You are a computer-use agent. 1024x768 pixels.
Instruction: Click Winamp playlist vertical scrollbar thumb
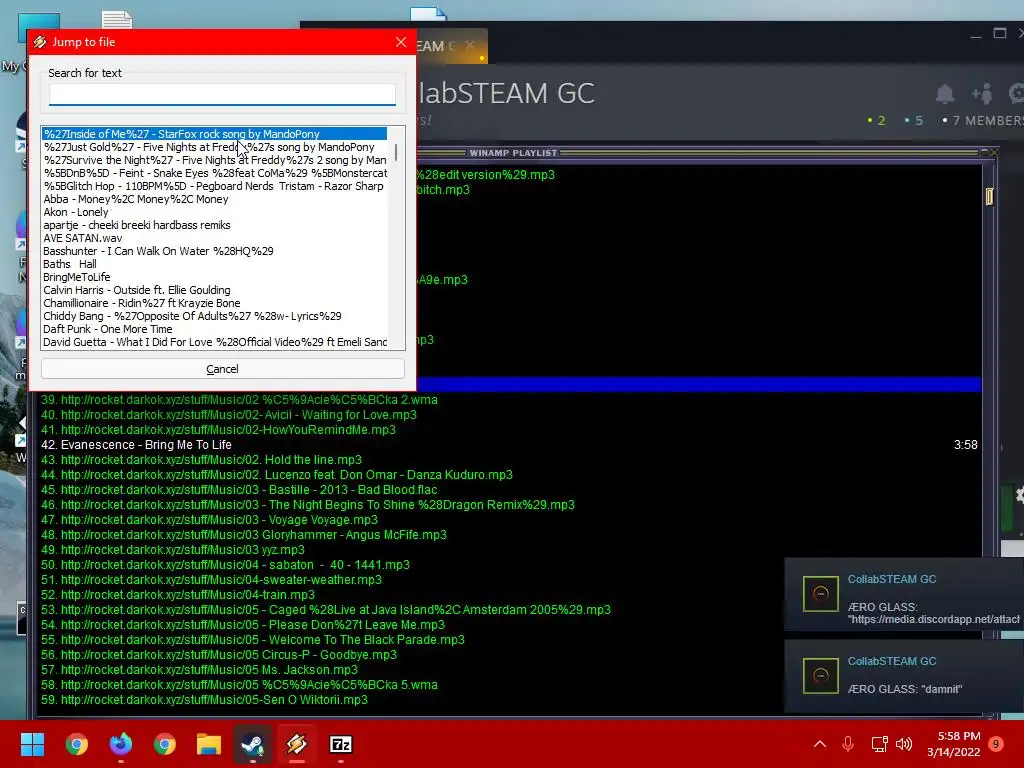tap(989, 197)
